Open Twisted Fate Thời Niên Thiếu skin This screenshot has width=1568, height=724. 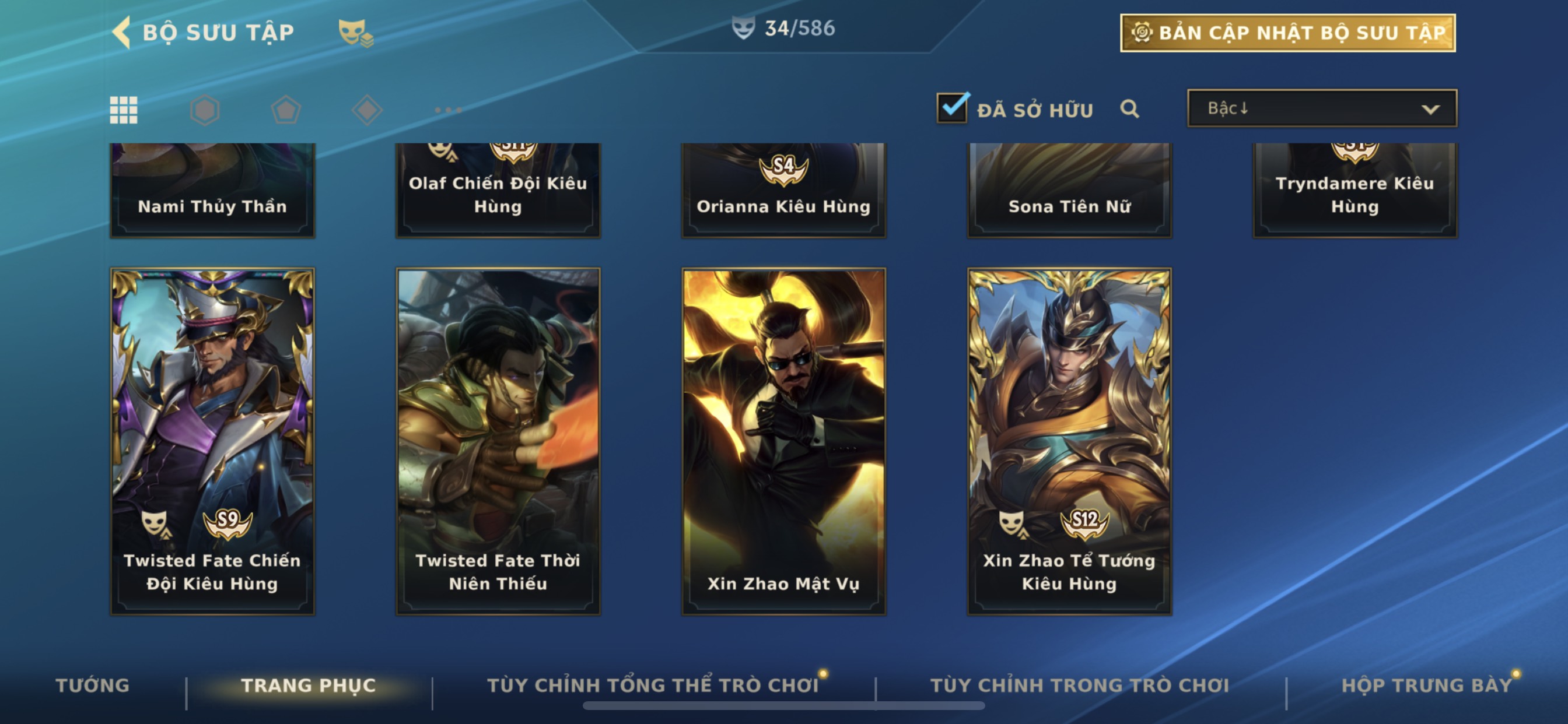498,441
